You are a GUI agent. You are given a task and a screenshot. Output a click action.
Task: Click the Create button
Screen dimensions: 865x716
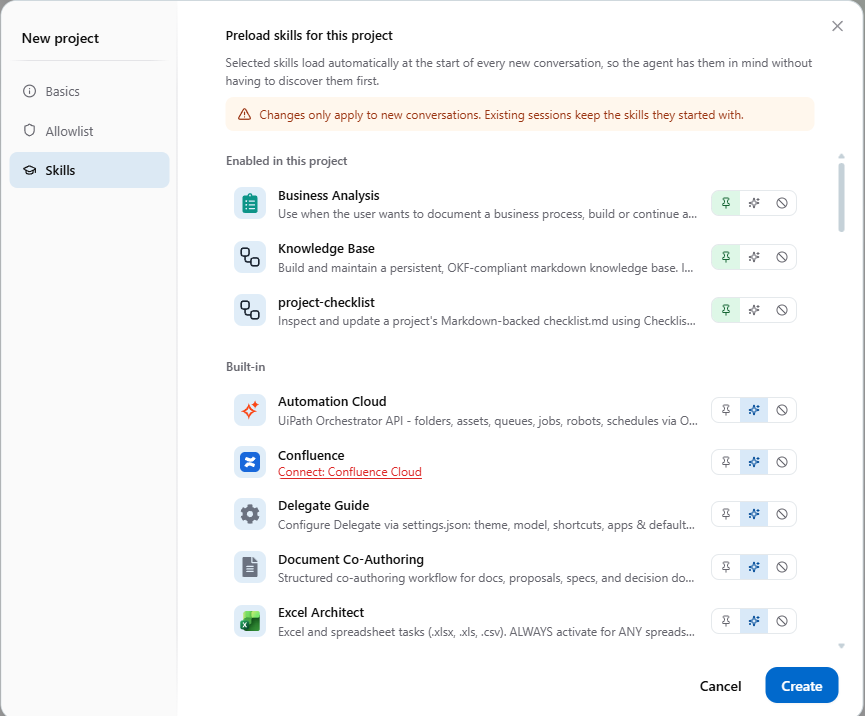802,686
